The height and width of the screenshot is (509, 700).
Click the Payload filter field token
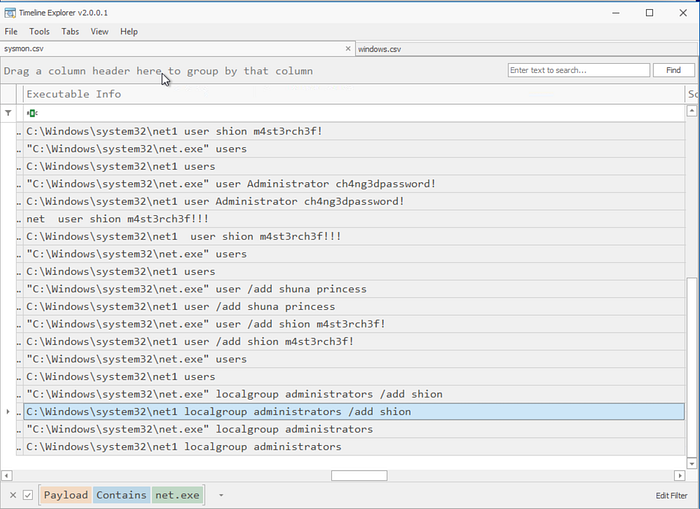tap(66, 495)
